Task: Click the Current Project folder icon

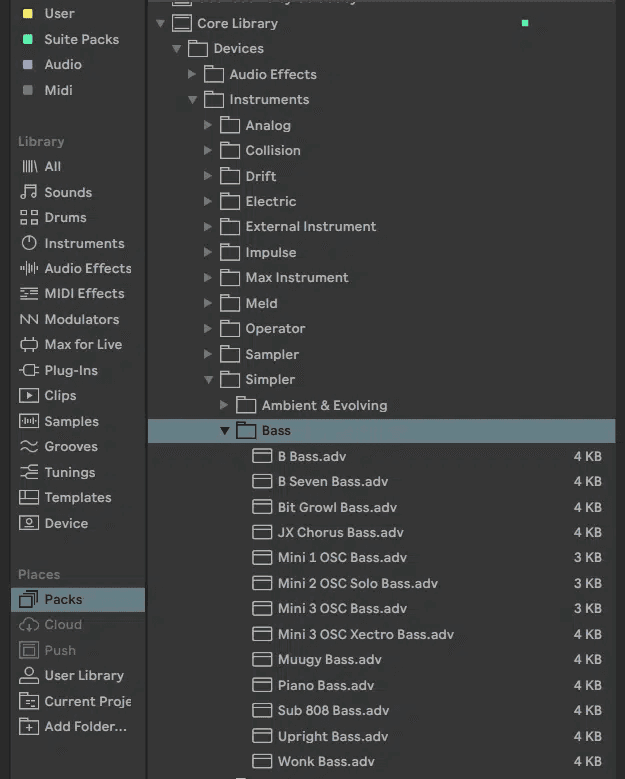Action: 29,701
